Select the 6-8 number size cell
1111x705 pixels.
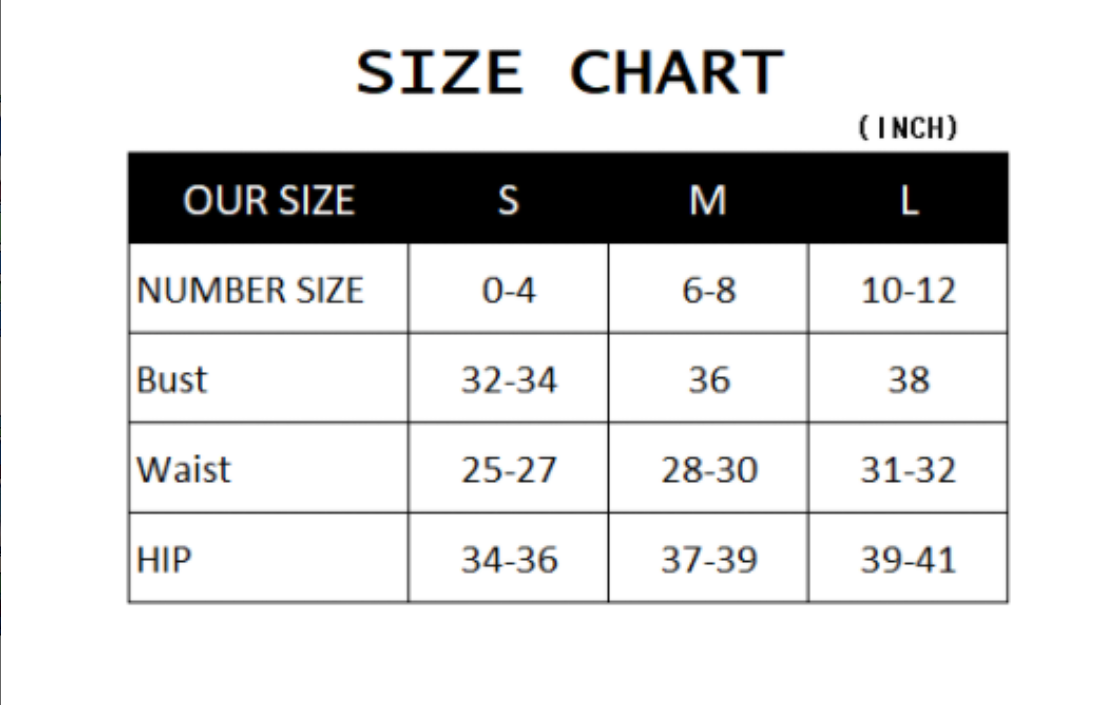pyautogui.click(x=708, y=290)
